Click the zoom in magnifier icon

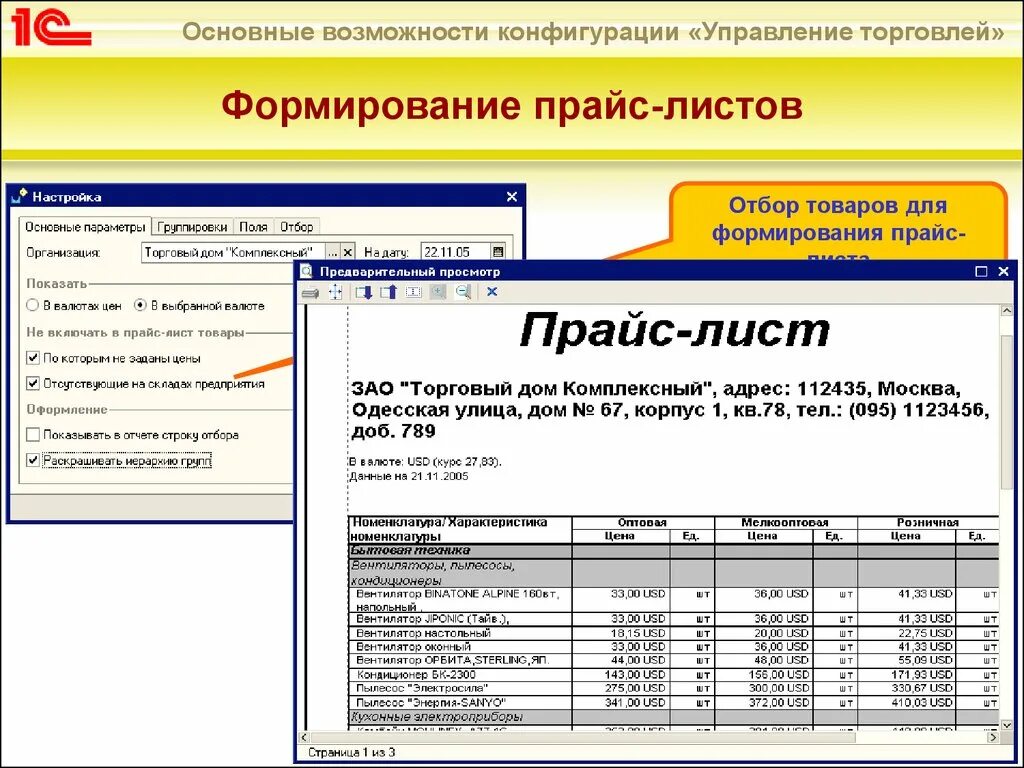tap(438, 292)
